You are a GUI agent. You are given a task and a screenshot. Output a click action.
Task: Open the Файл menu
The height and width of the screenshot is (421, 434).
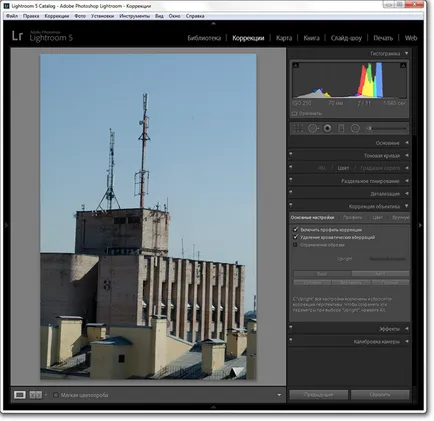pos(12,16)
